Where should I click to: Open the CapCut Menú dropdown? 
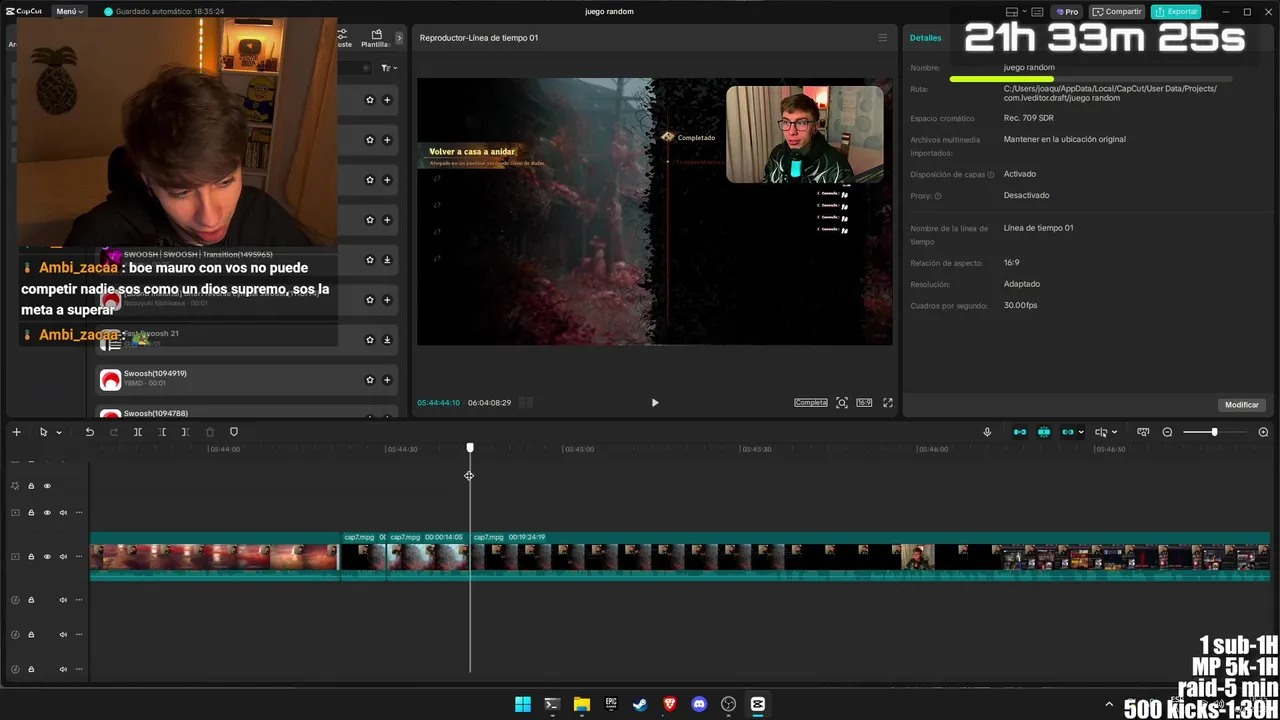tap(70, 12)
